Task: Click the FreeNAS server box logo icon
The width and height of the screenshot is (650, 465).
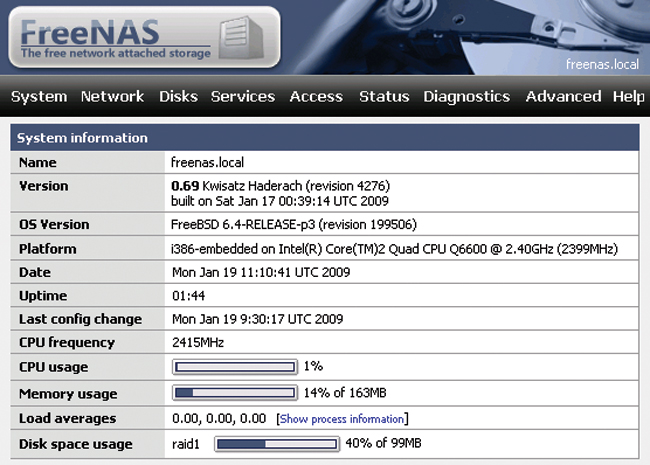Action: tap(242, 38)
